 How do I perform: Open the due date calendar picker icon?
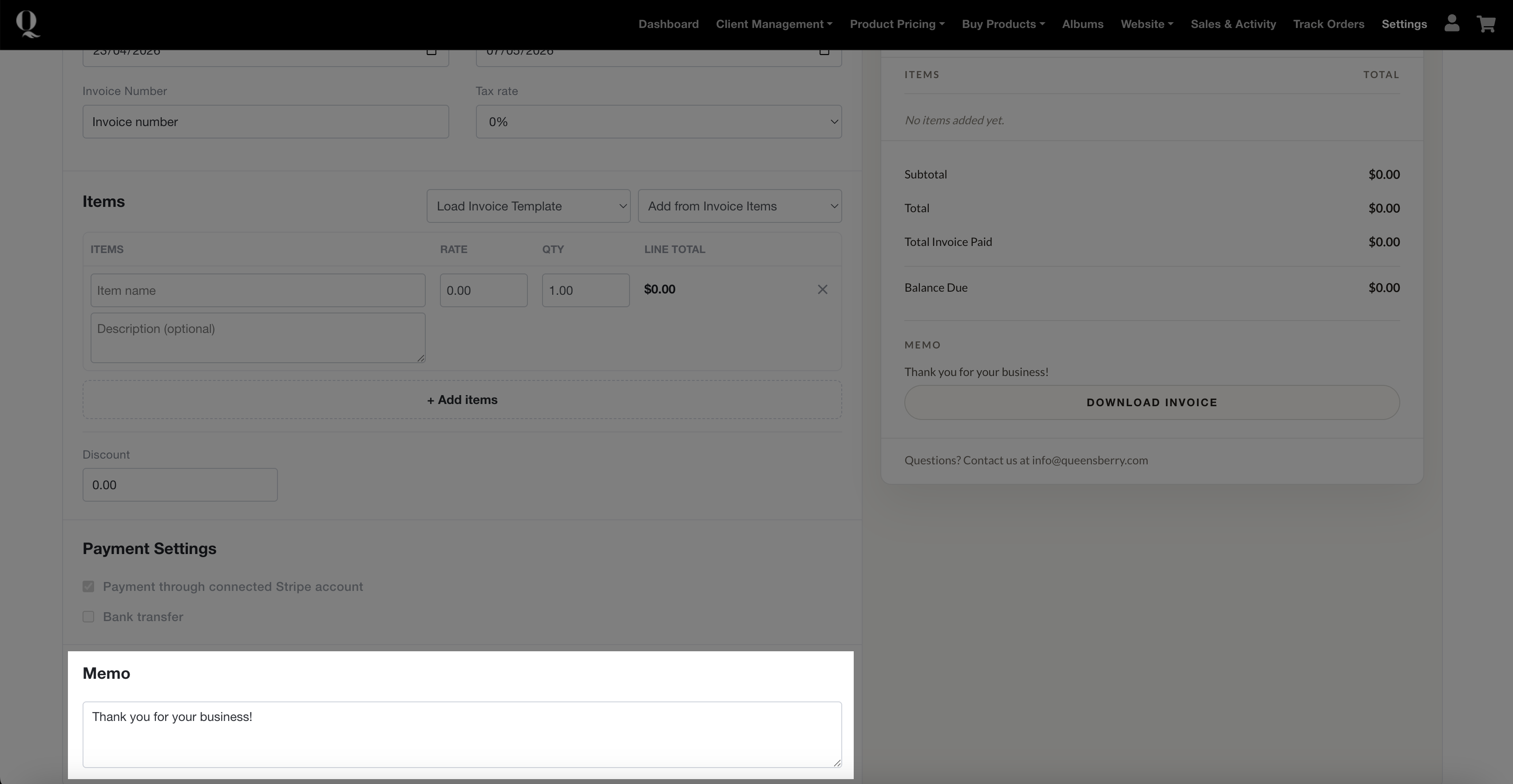click(824, 51)
